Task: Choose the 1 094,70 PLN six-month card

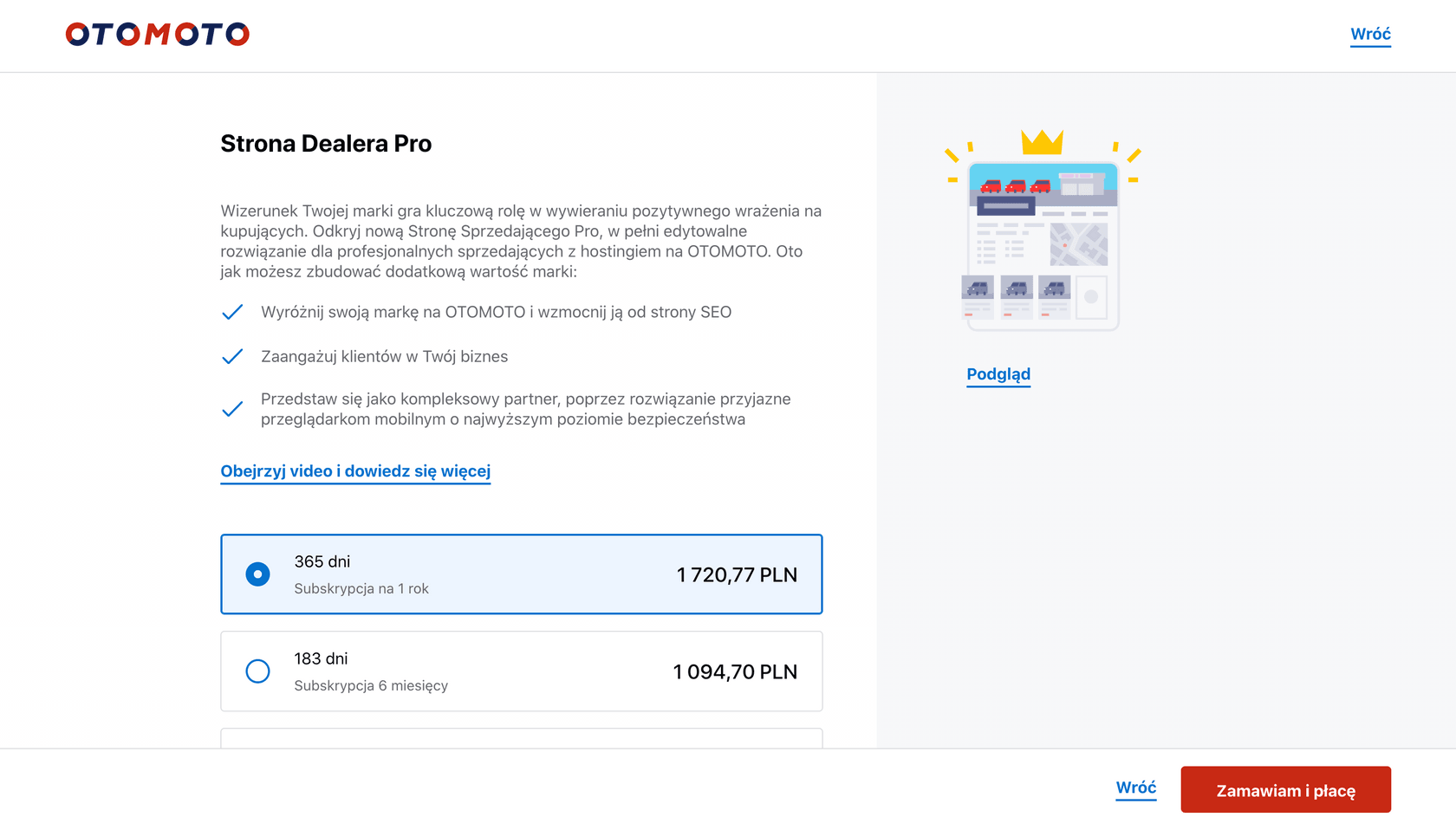Action: (522, 671)
